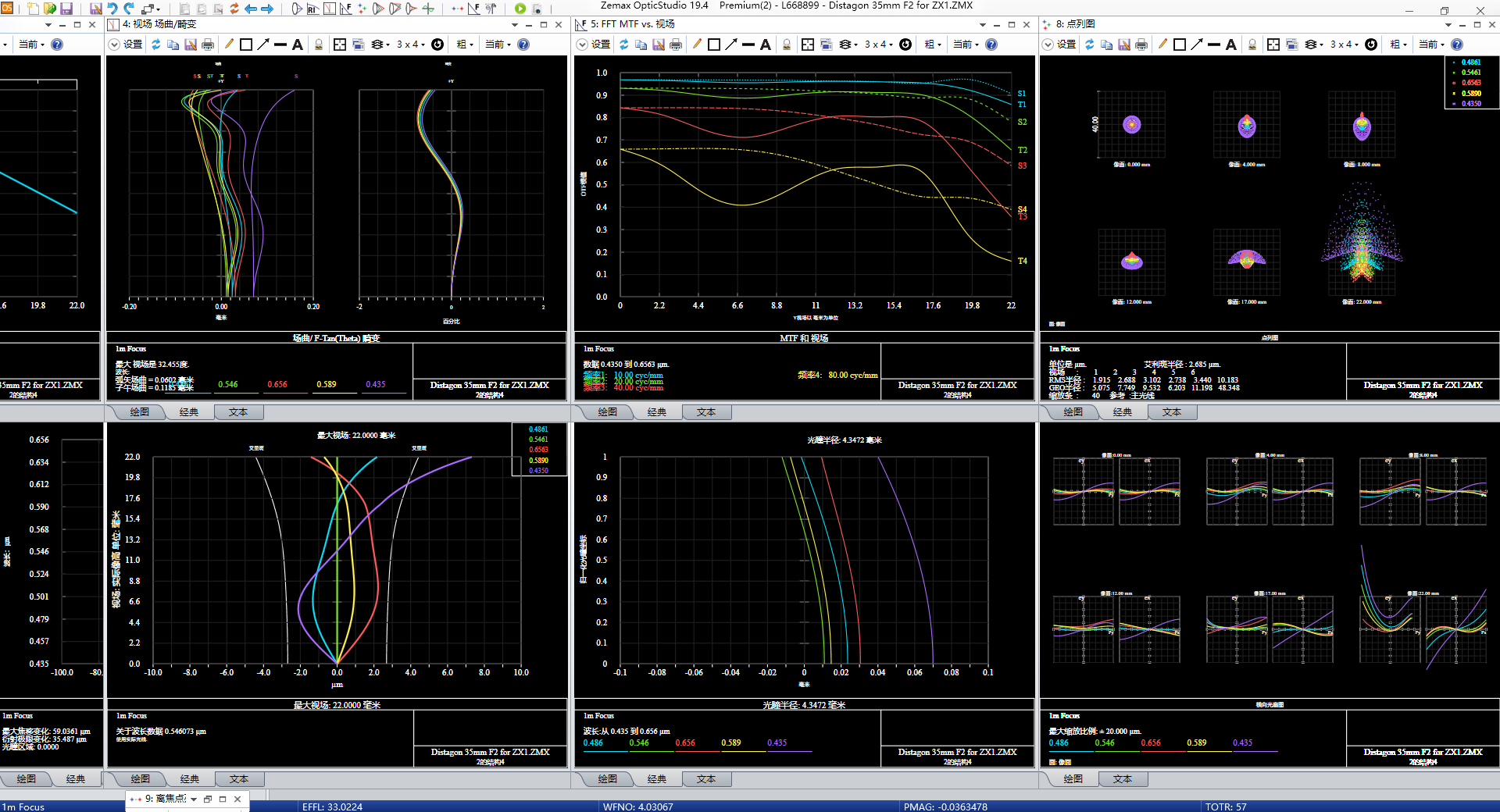Open window options arrow for 5: FFT MTF title
The width and height of the screenshot is (1500, 812).
click(x=982, y=24)
